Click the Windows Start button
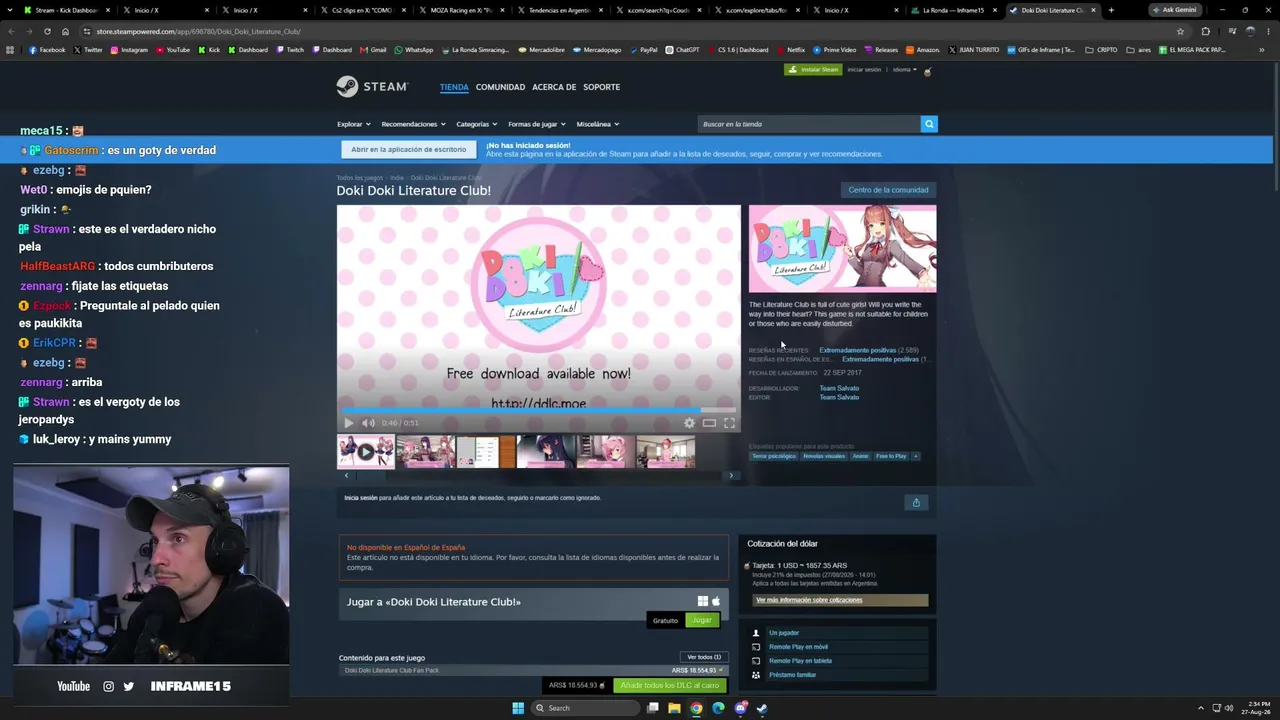The width and height of the screenshot is (1280, 720). [x=518, y=708]
